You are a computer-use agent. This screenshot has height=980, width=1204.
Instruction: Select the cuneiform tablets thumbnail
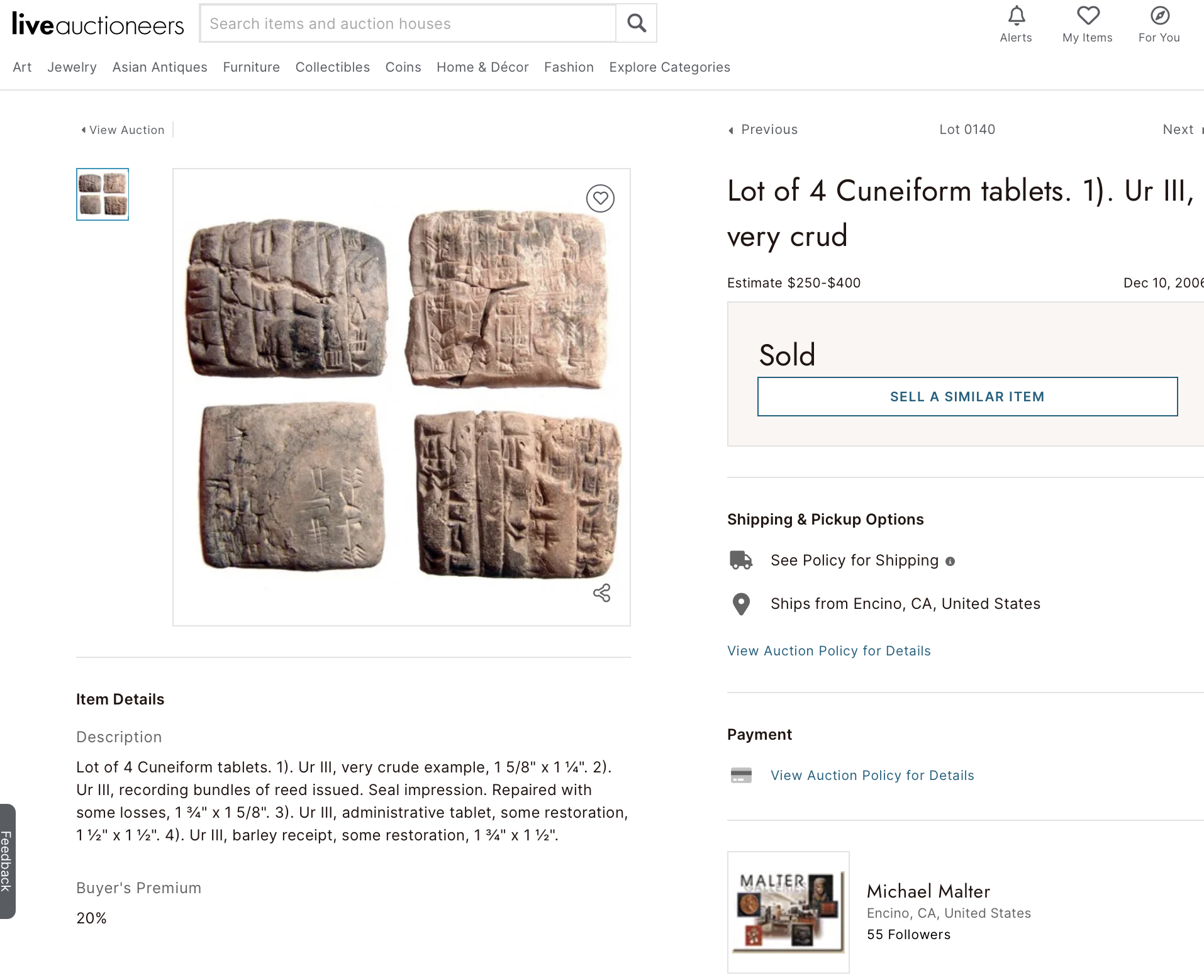coord(103,194)
